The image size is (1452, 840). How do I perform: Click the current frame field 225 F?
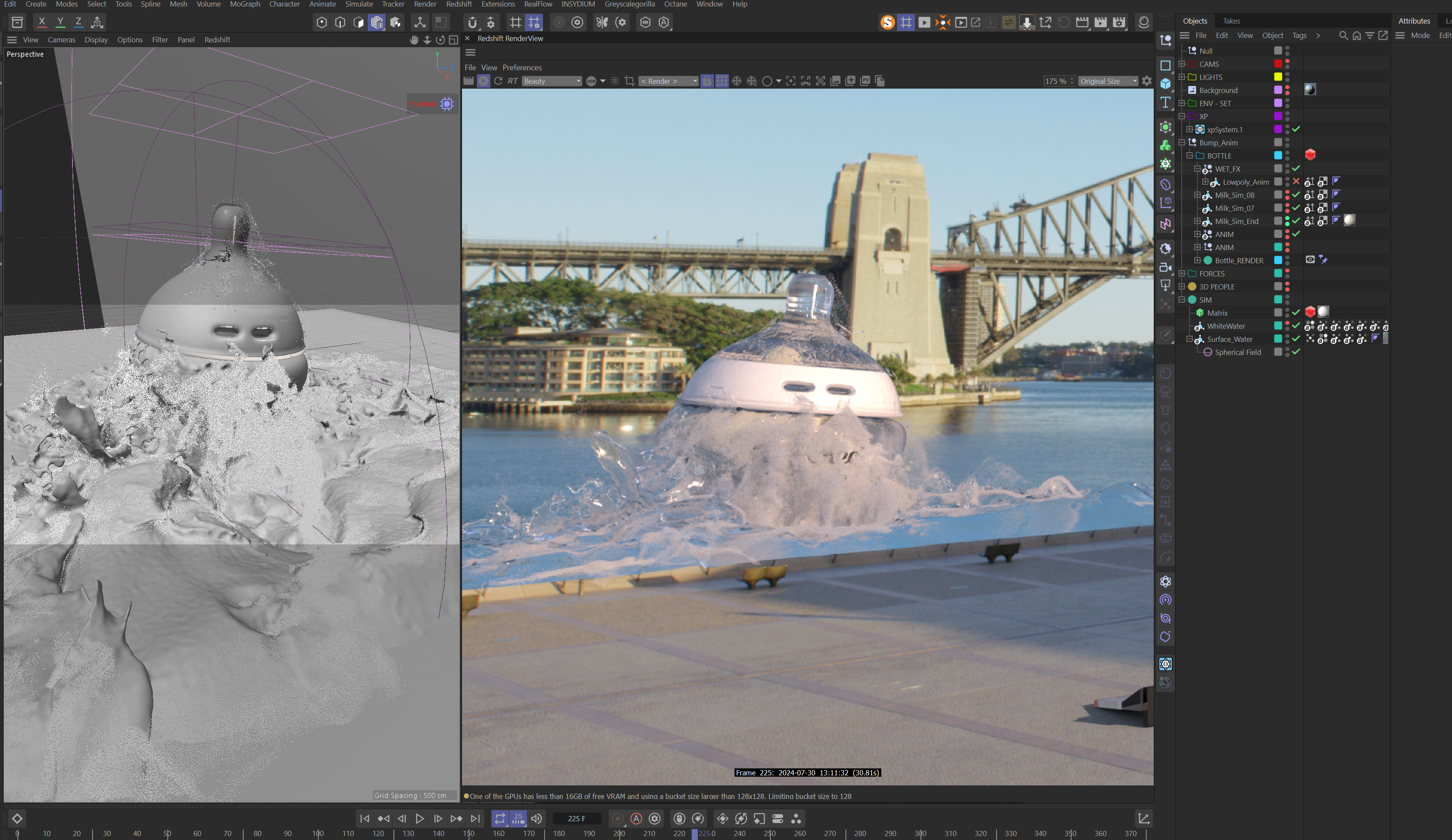tap(576, 818)
